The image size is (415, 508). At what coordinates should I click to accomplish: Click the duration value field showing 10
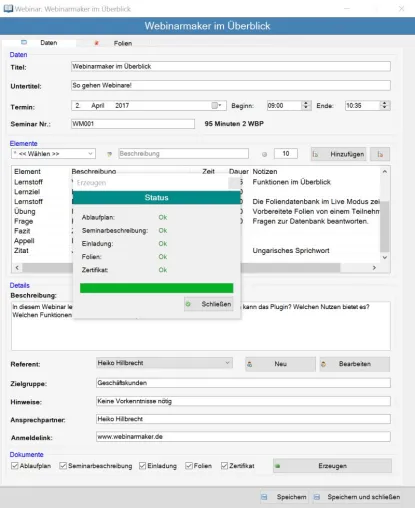[286, 154]
